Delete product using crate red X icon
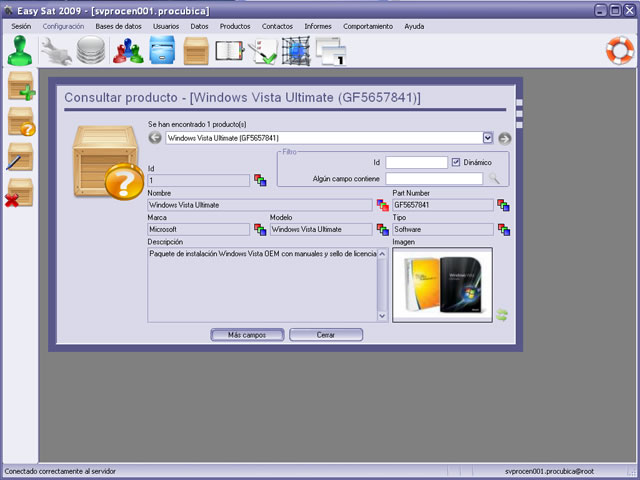The width and height of the screenshot is (640, 480). pyautogui.click(x=19, y=192)
